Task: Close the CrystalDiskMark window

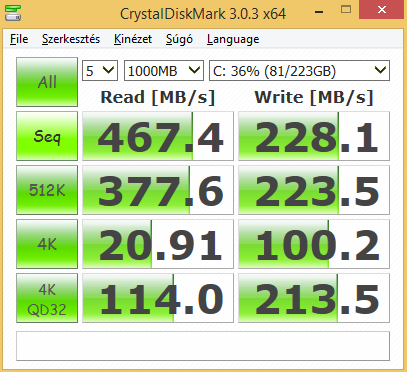Action: click(x=382, y=10)
